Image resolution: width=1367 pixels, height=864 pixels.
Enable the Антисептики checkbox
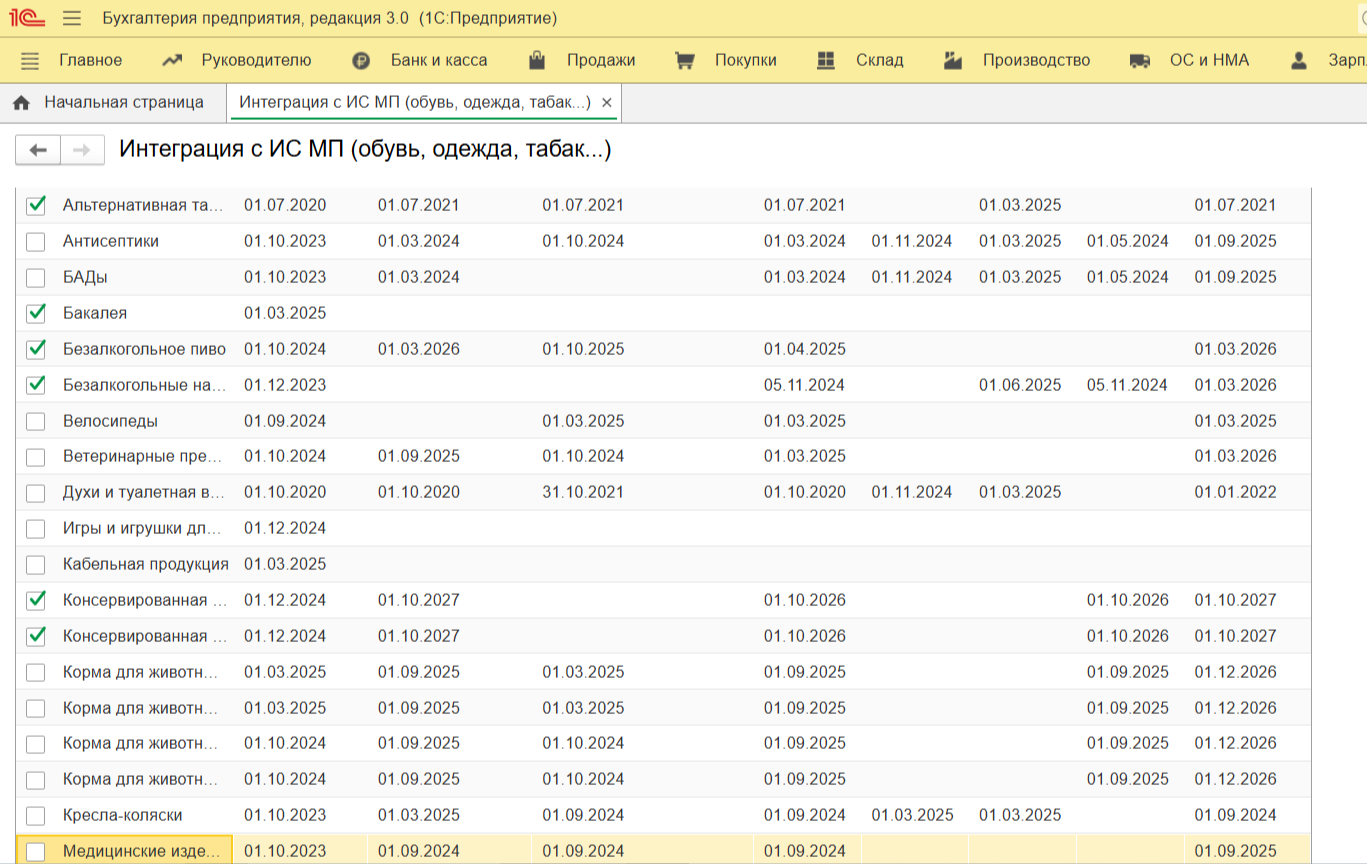click(x=36, y=241)
